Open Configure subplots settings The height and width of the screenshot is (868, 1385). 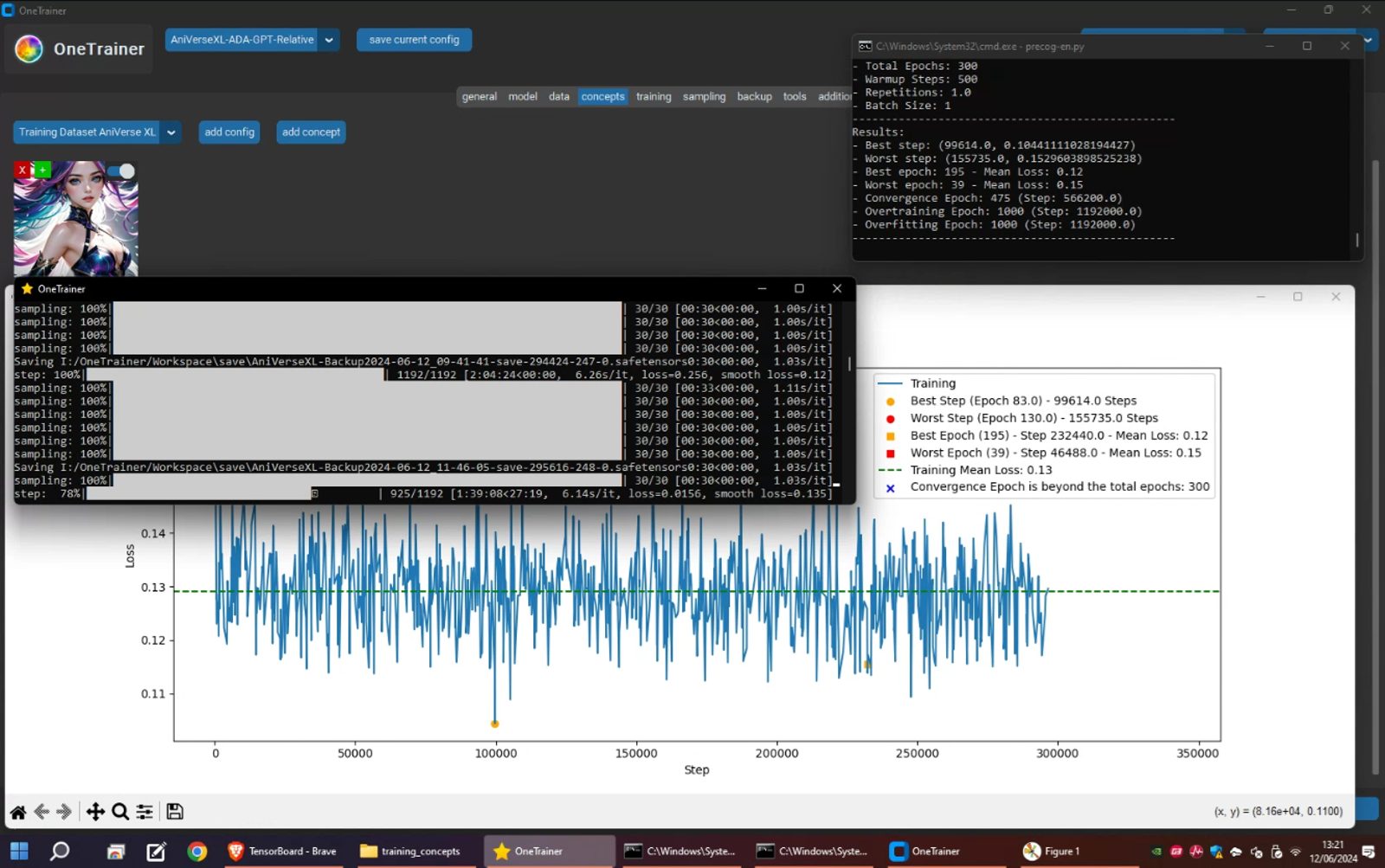145,812
